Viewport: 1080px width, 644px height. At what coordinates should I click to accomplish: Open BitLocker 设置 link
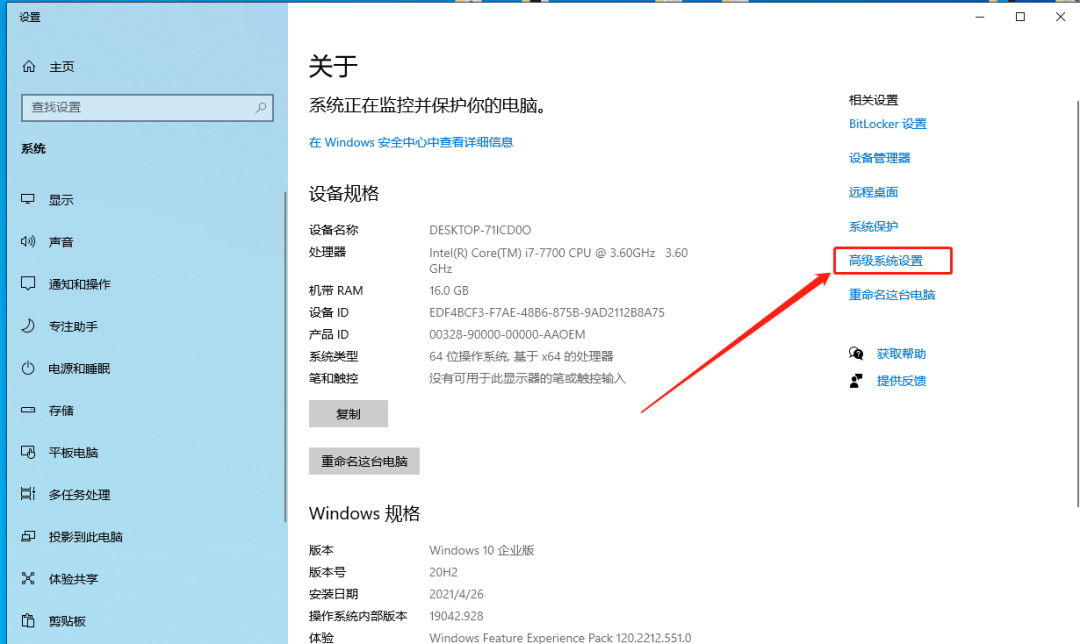887,124
